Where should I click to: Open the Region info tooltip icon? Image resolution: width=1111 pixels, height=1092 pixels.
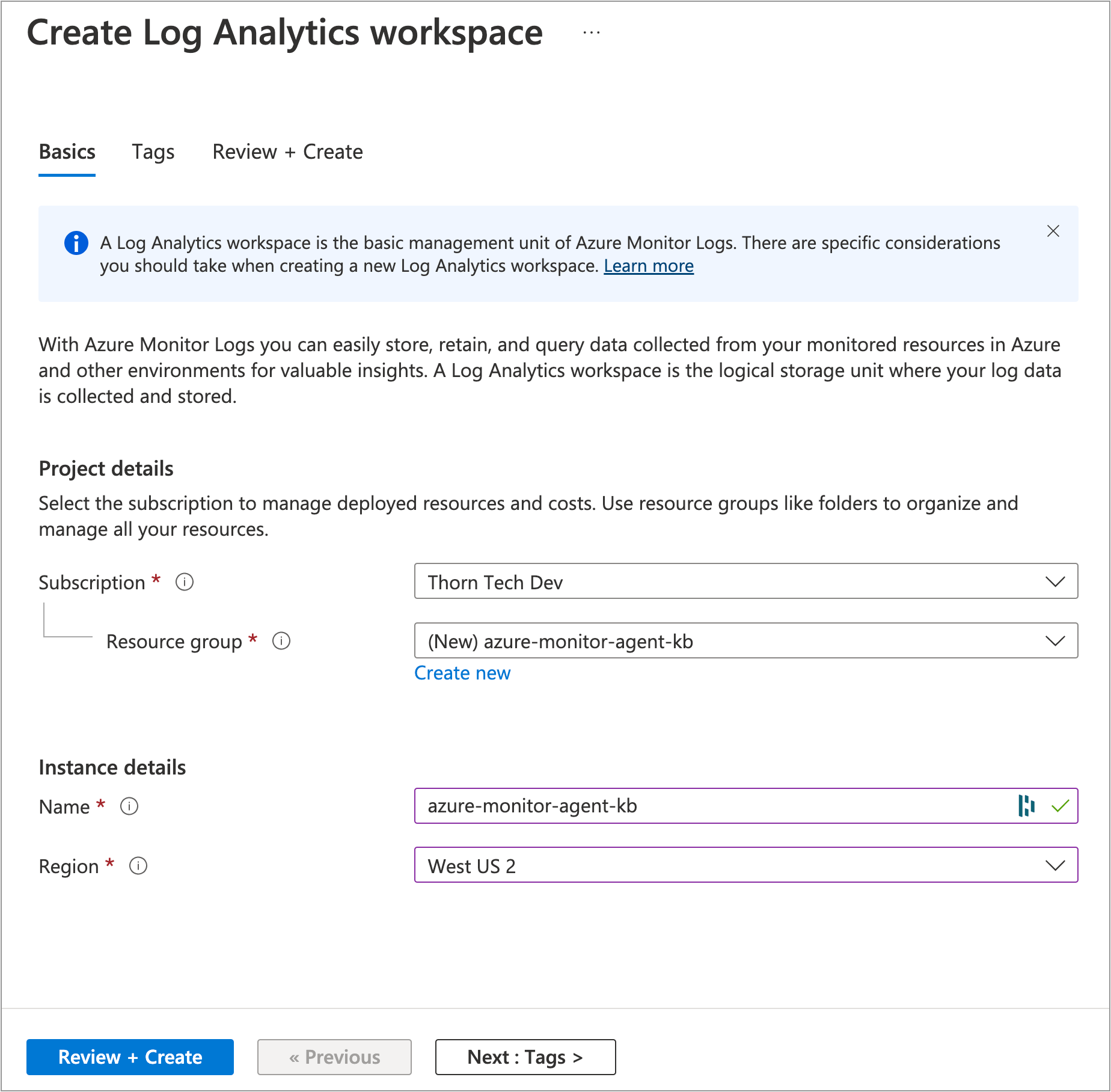point(138,866)
